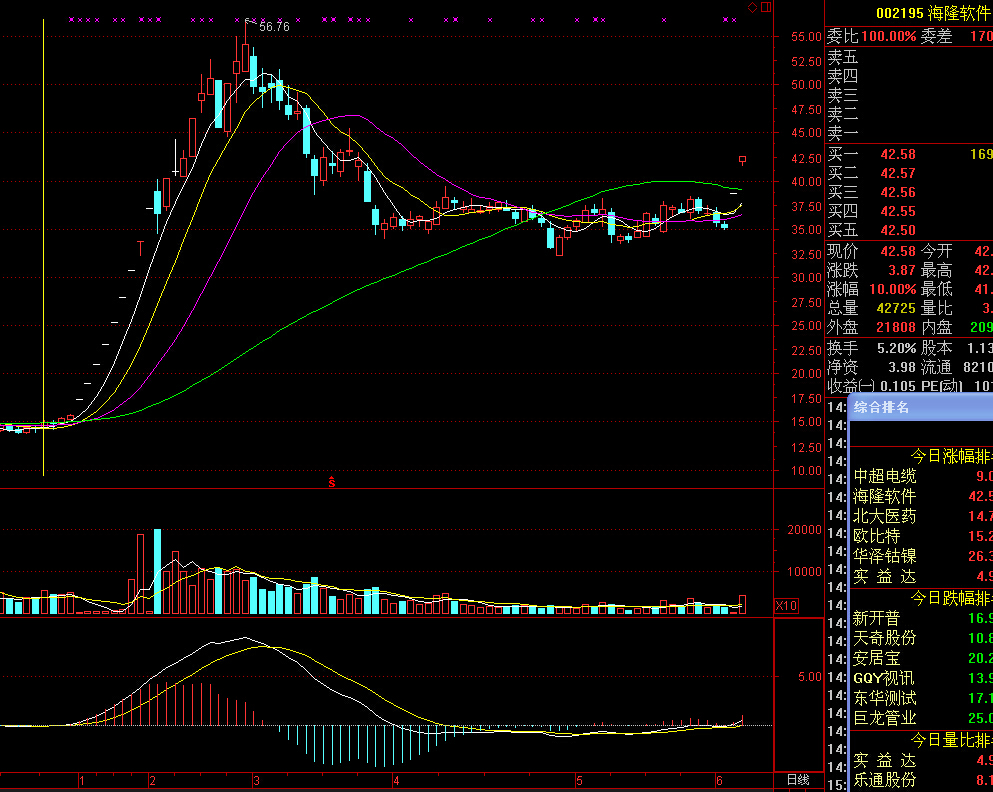Select 天奇股份 in the ranking list
The width and height of the screenshot is (993, 792).
pyautogui.click(x=885, y=638)
